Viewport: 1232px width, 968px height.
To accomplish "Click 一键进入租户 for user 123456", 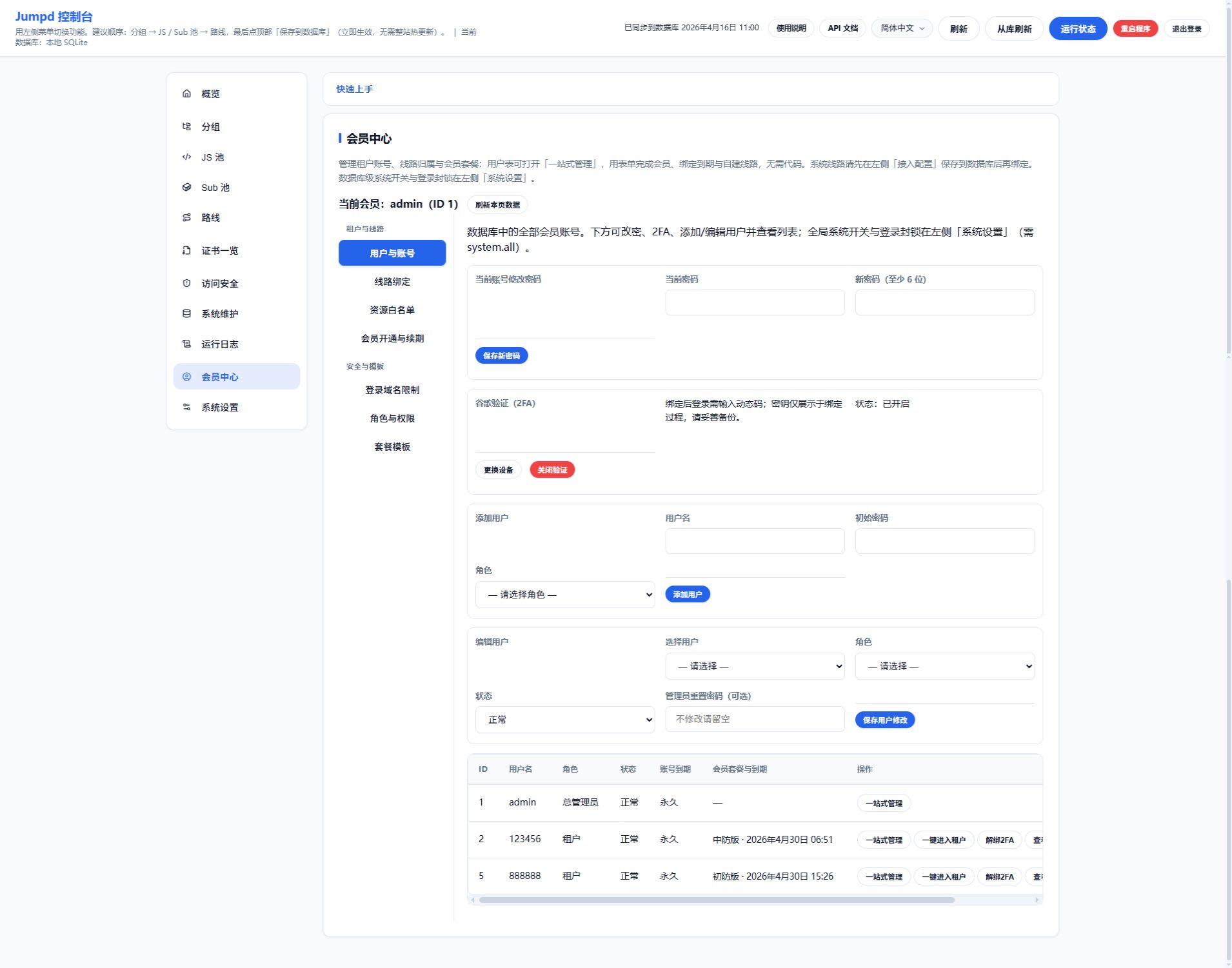I will pos(944,840).
